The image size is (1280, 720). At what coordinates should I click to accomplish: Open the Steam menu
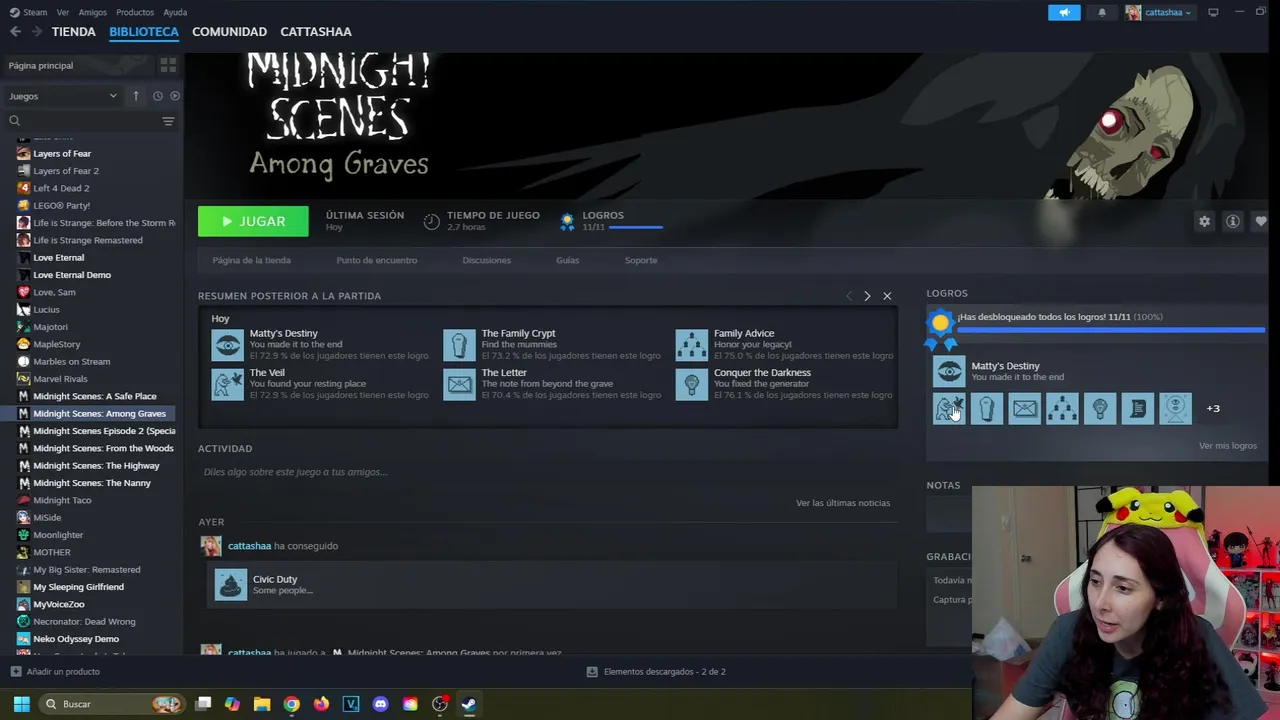pyautogui.click(x=29, y=12)
